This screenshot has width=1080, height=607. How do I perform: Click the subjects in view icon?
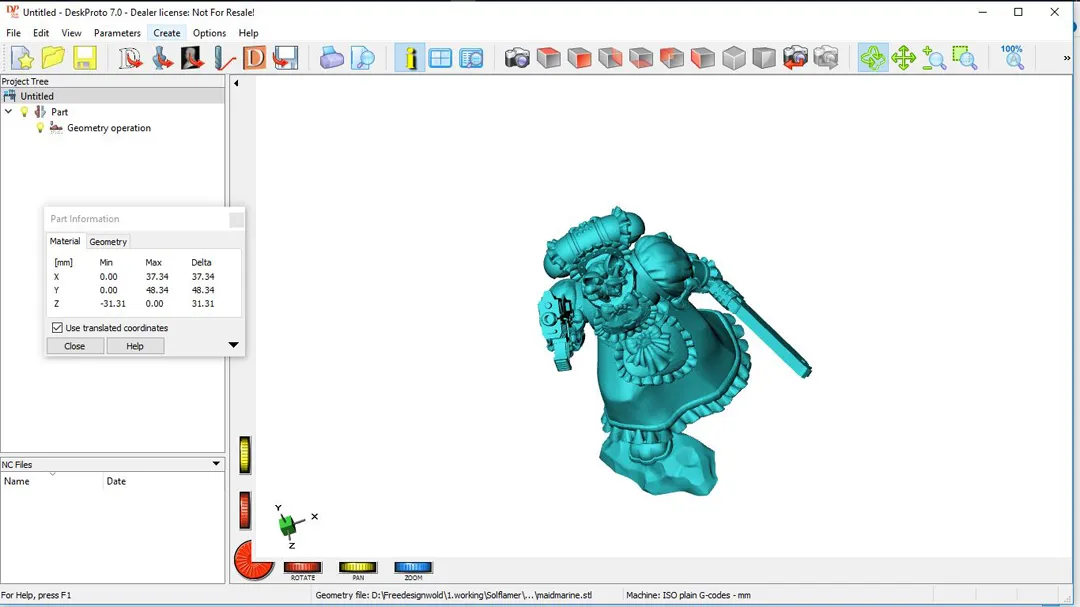click(471, 58)
